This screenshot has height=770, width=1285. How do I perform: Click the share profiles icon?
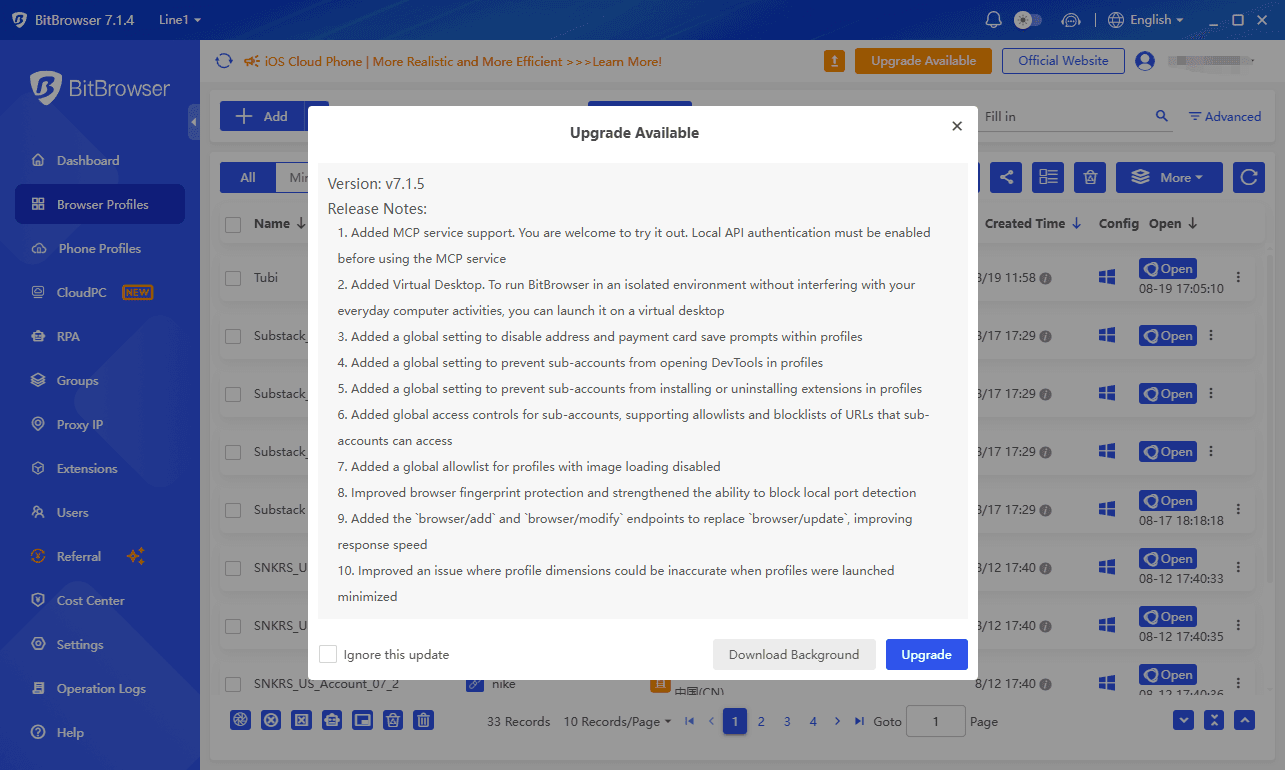coord(1006,177)
